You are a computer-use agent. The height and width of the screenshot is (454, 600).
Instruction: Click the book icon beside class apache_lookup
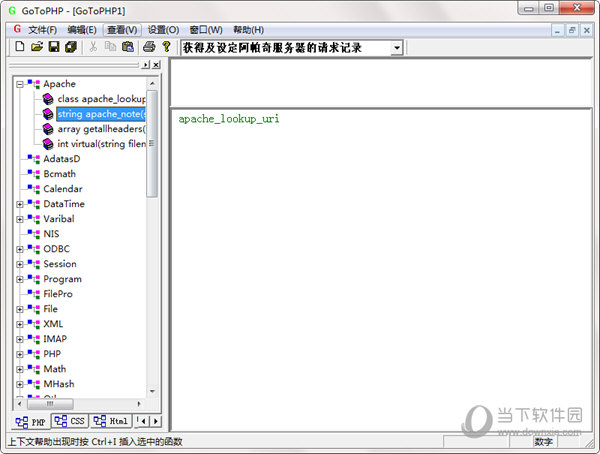click(x=48, y=99)
